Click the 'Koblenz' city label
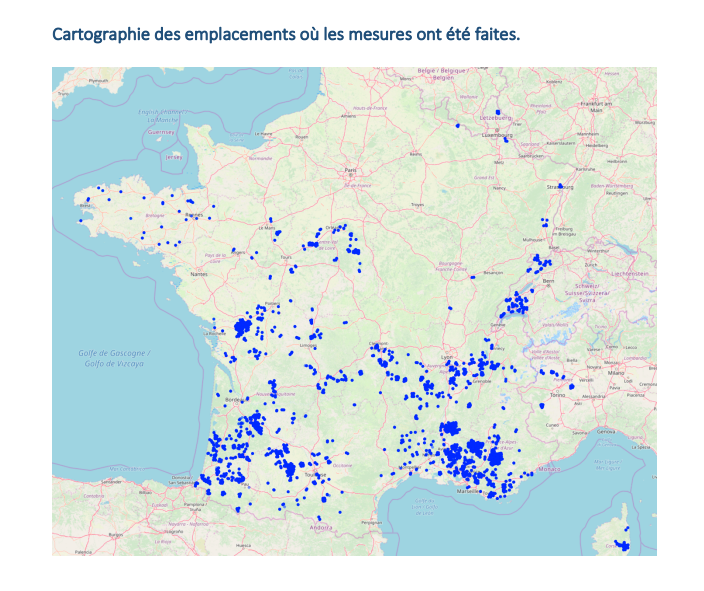This screenshot has width=704, height=591. click(x=554, y=82)
